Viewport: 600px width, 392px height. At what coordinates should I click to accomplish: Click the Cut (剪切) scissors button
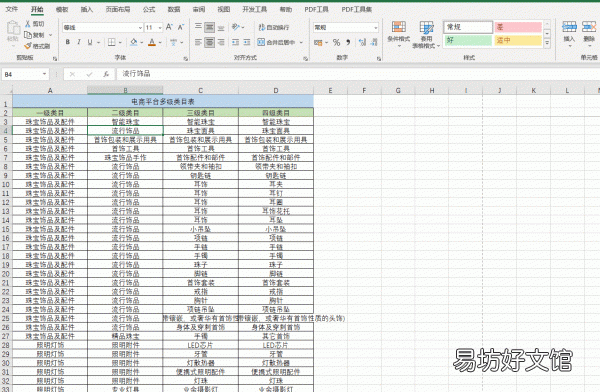[x=34, y=24]
